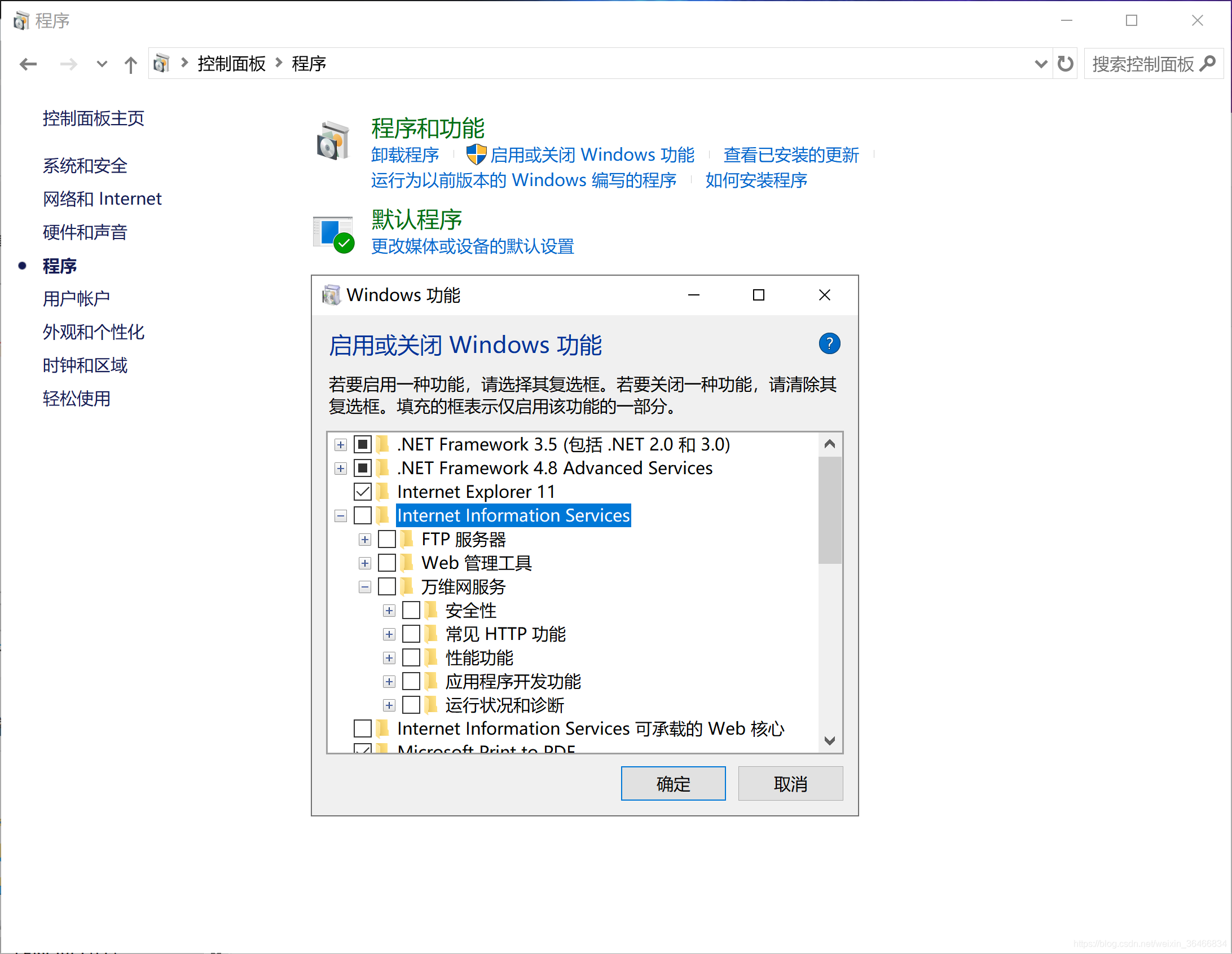
Task: Check Web 管理工具 checkbox
Action: tap(387, 563)
